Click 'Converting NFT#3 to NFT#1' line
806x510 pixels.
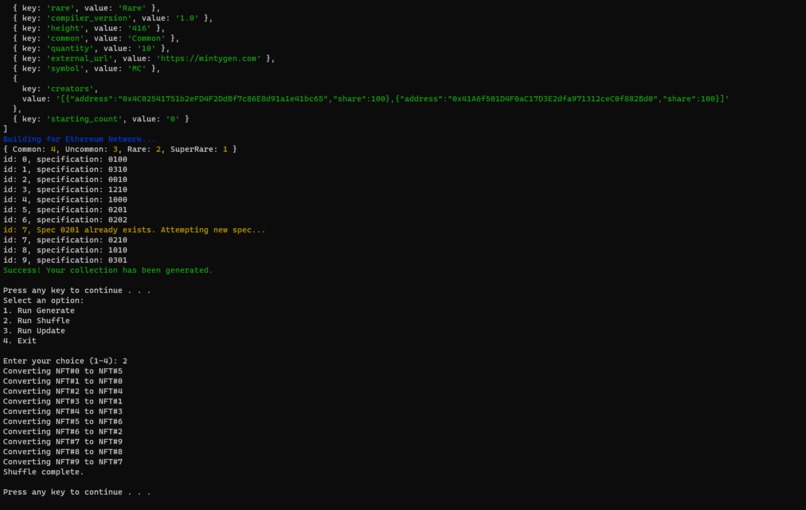click(63, 401)
